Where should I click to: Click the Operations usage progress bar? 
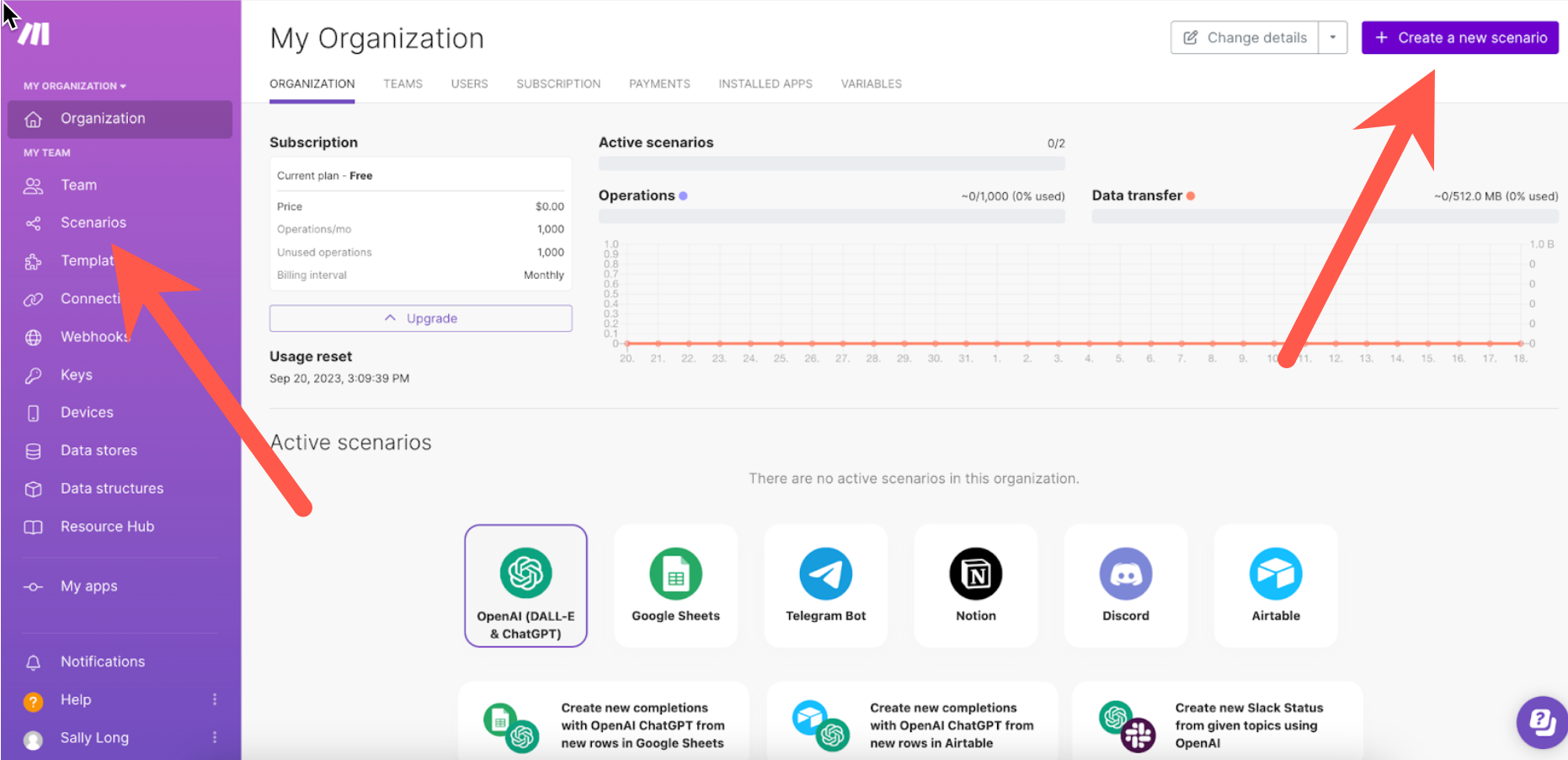tap(831, 217)
